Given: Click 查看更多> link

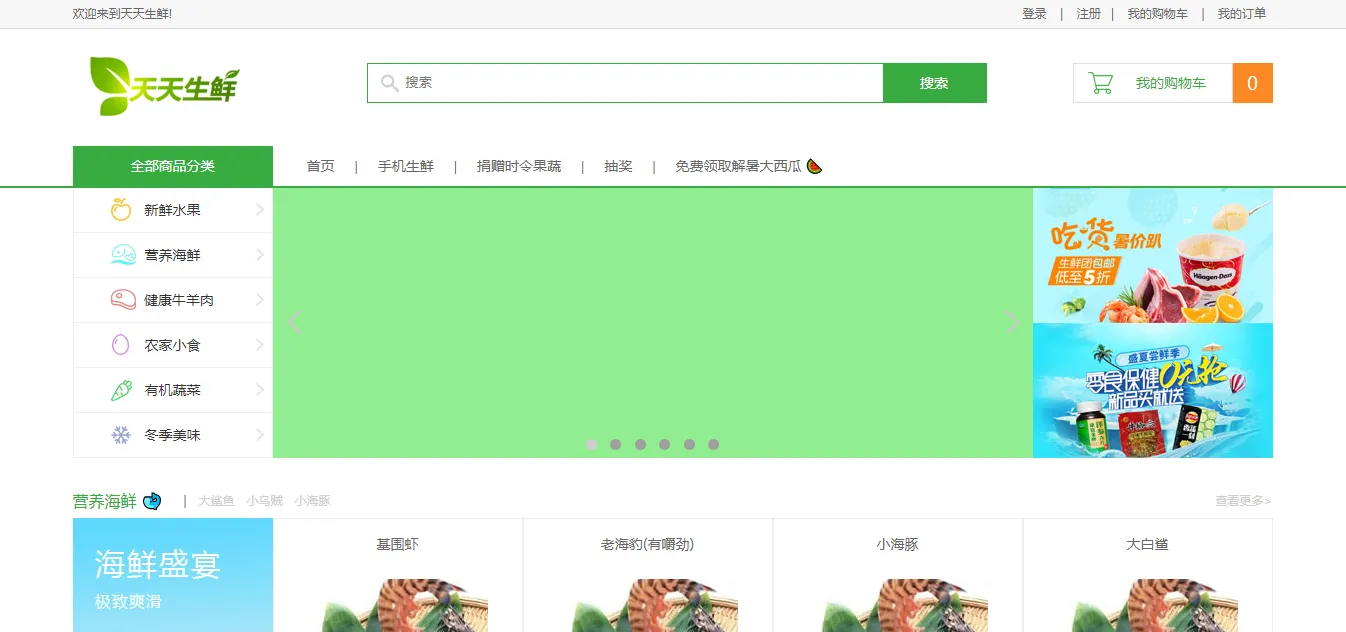Looking at the screenshot, I should click(1243, 501).
